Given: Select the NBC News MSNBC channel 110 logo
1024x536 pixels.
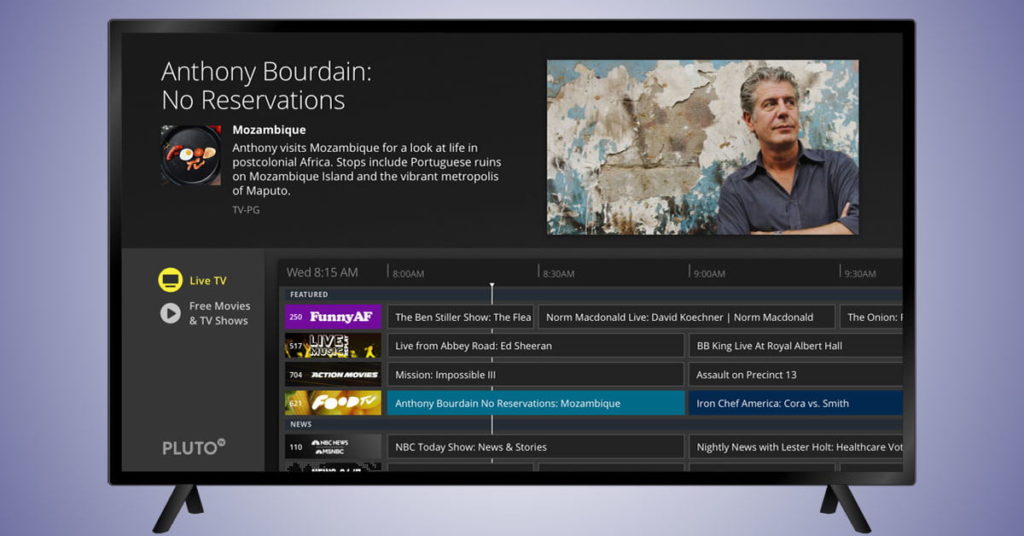Looking at the screenshot, I should (x=333, y=447).
